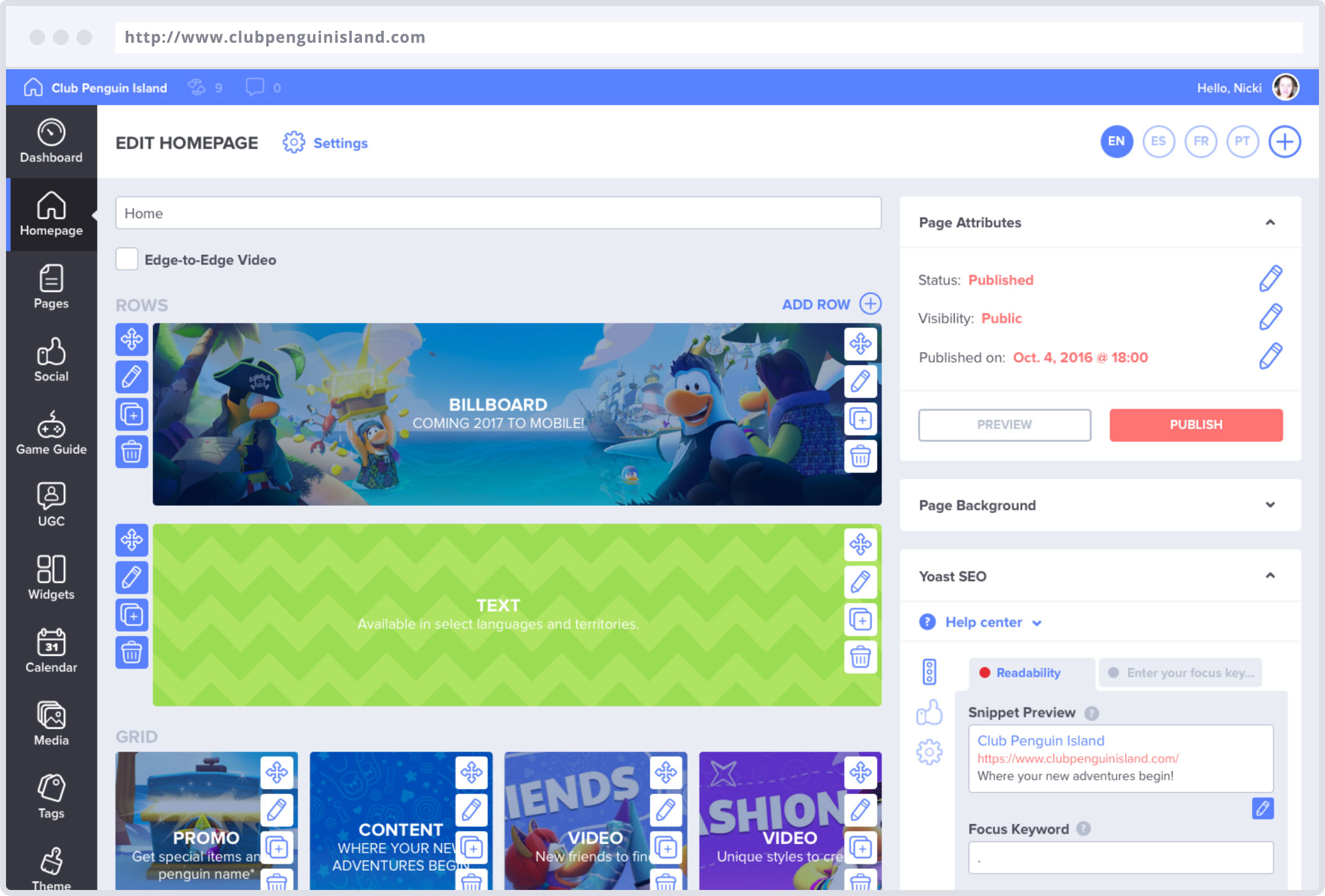Select Homepage in the sidebar
Screen dimensions: 1325x896
[x=51, y=214]
